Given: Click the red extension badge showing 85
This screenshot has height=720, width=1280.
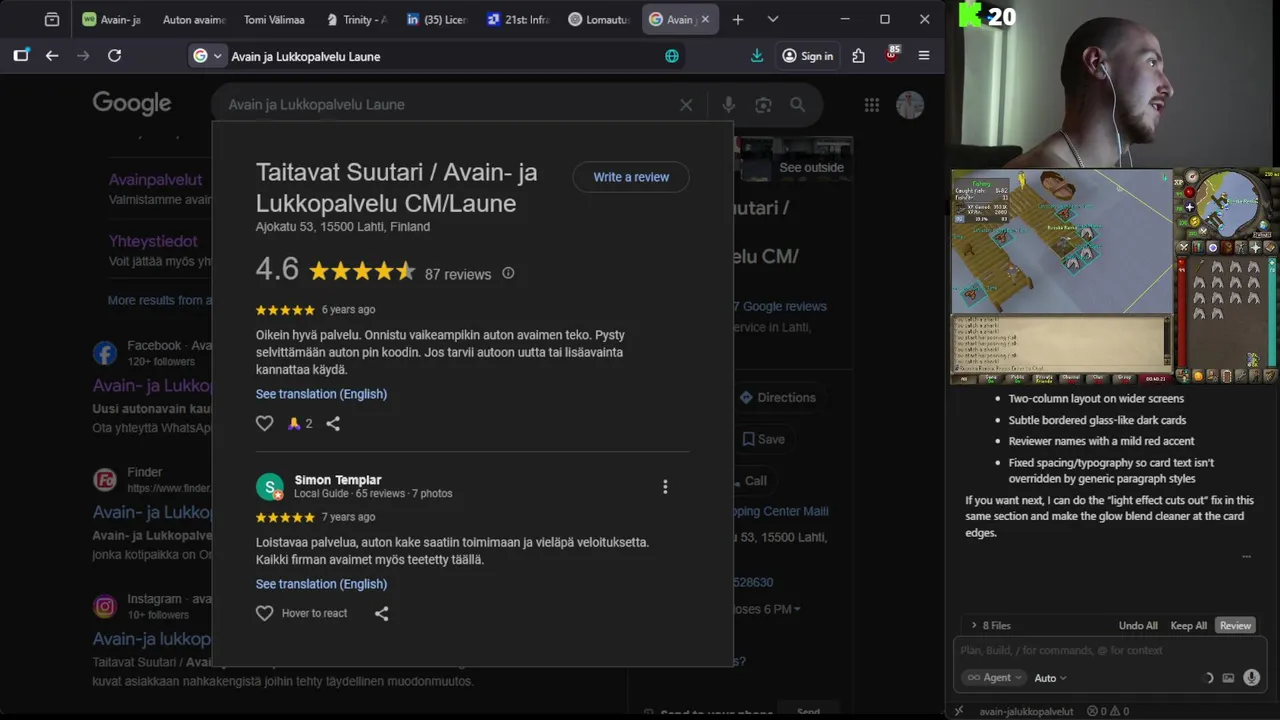Looking at the screenshot, I should tap(891, 54).
